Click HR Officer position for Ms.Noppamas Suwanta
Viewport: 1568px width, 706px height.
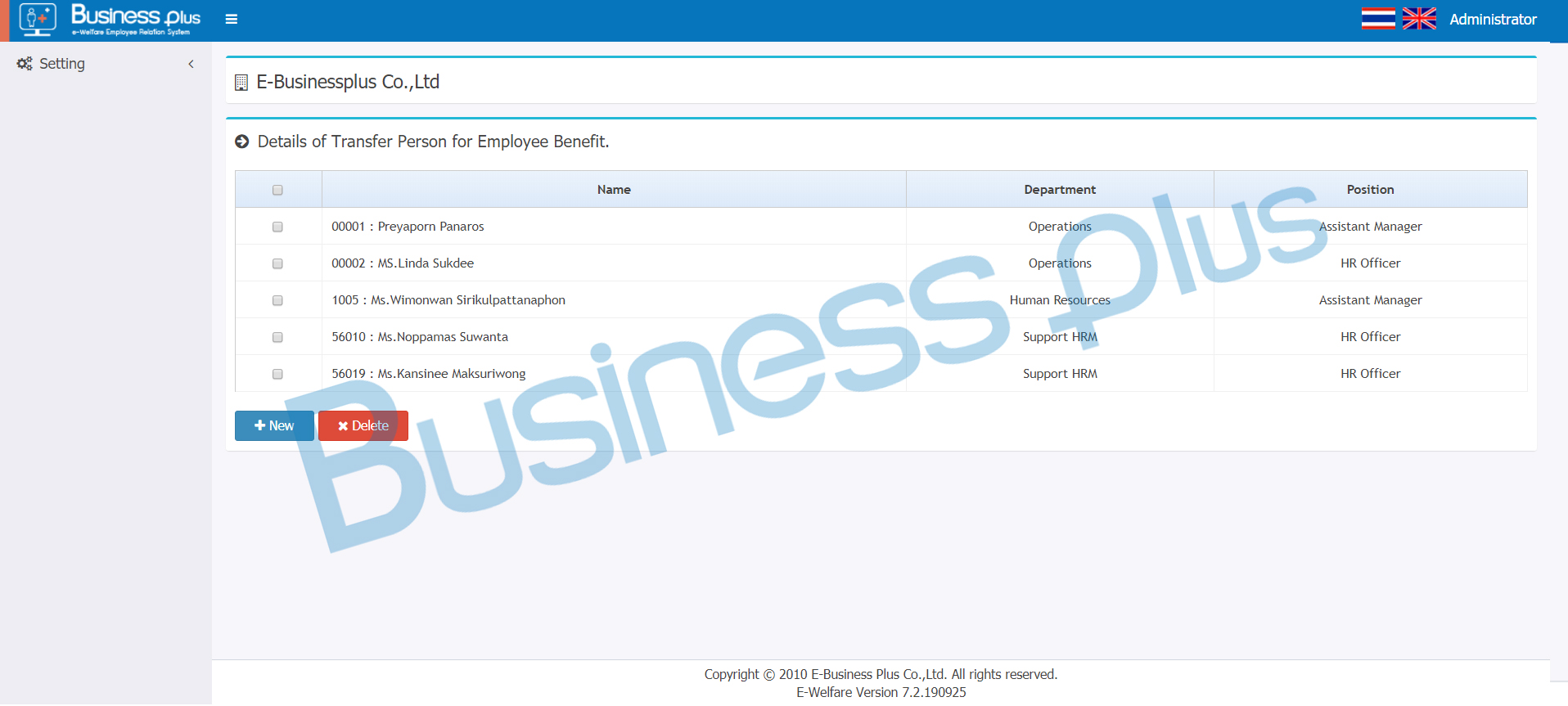(x=1370, y=337)
